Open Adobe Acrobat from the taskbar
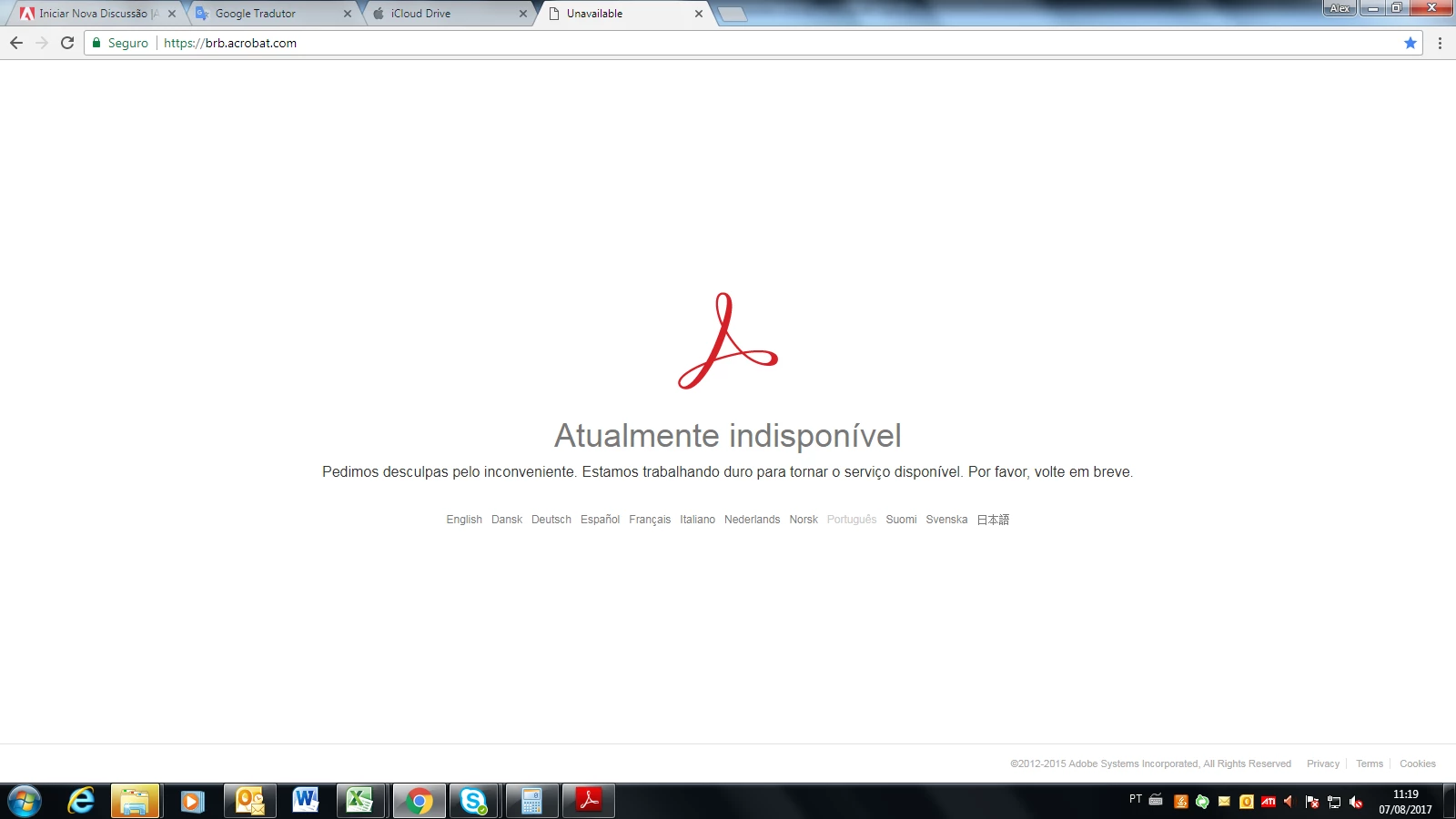This screenshot has width=1456, height=819. (x=589, y=801)
